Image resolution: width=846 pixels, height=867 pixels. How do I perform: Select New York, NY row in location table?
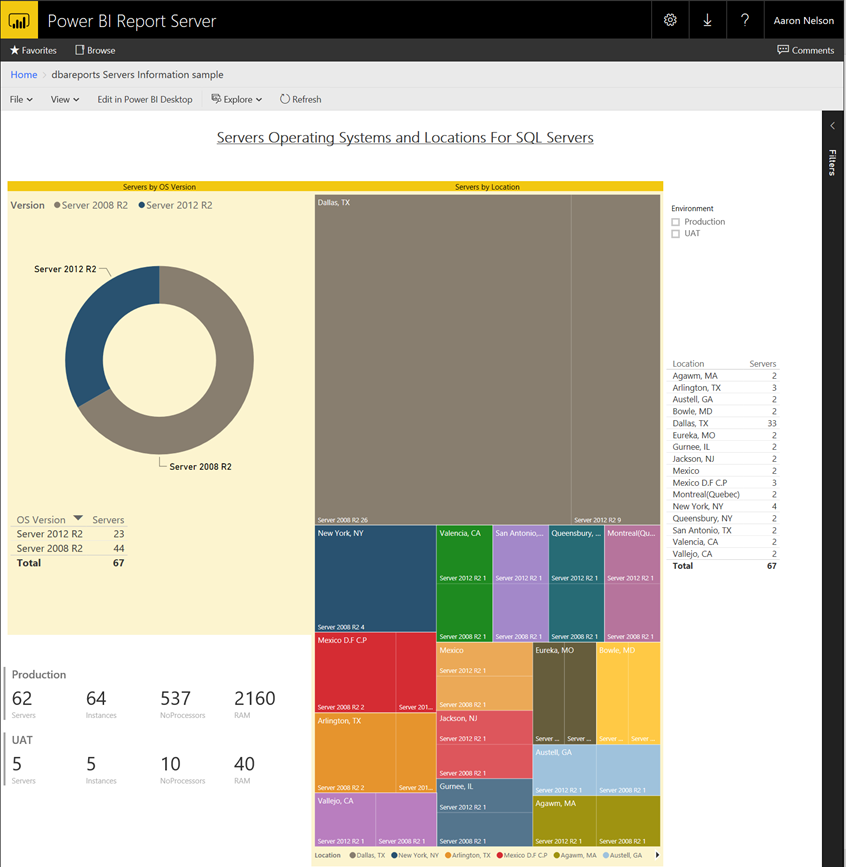pos(724,506)
